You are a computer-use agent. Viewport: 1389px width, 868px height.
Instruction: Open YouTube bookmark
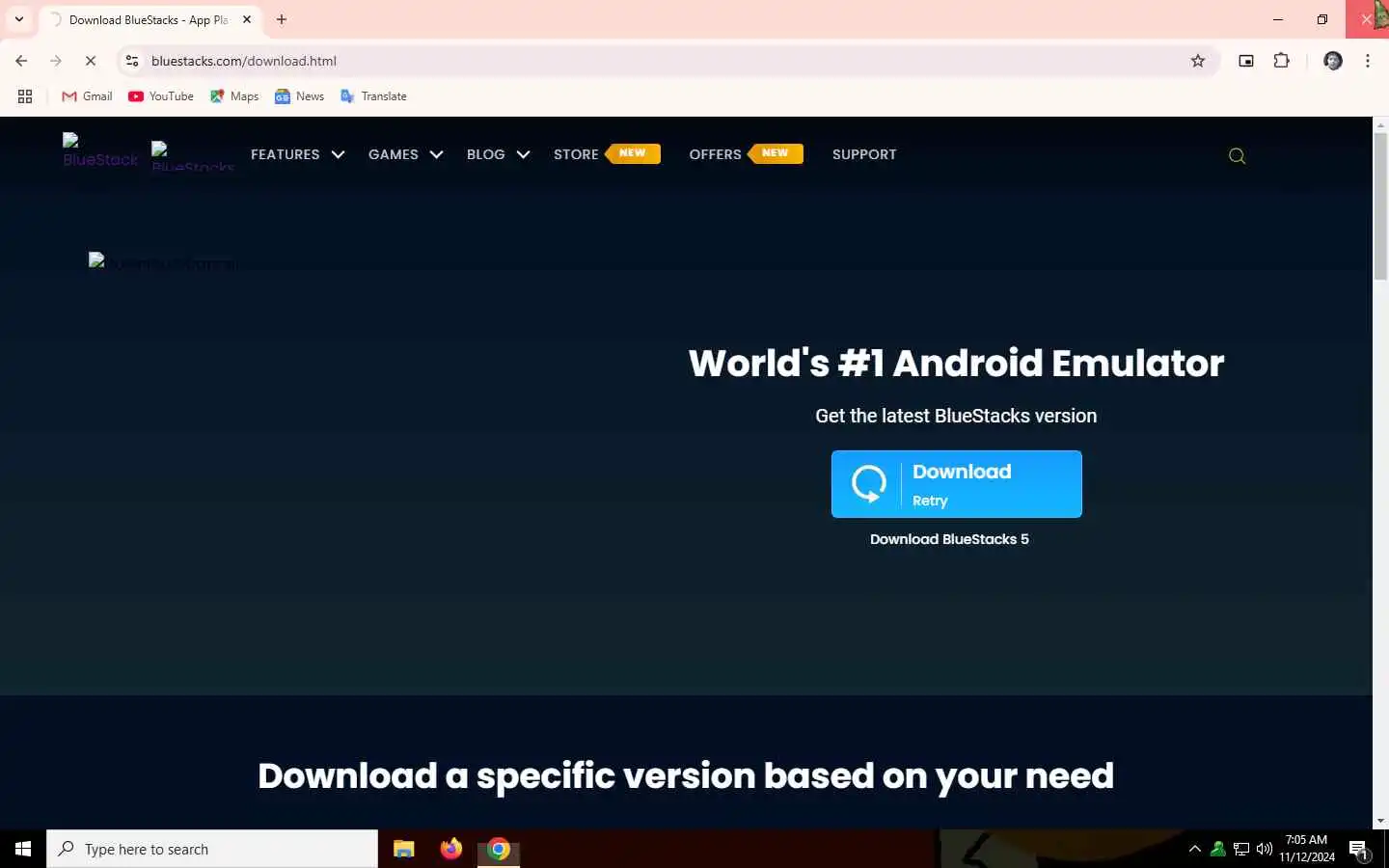tap(161, 96)
